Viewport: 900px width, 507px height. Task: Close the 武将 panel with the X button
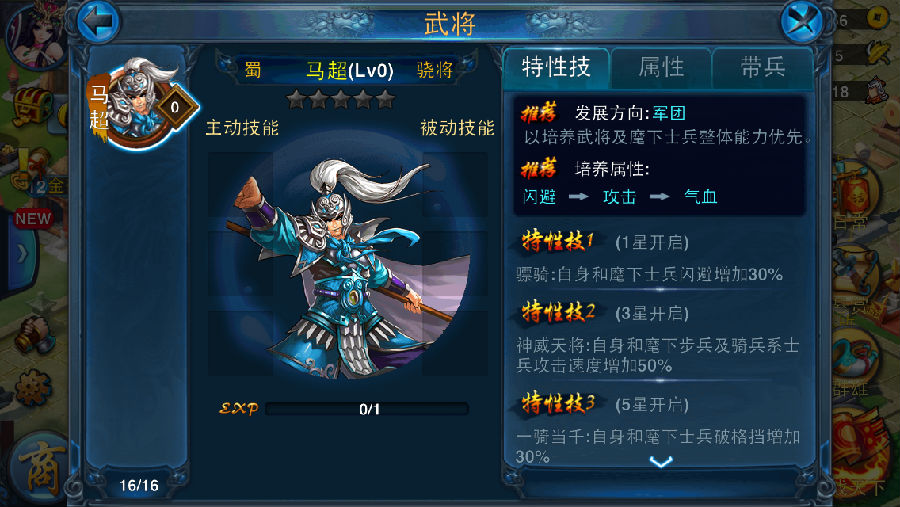(x=802, y=22)
